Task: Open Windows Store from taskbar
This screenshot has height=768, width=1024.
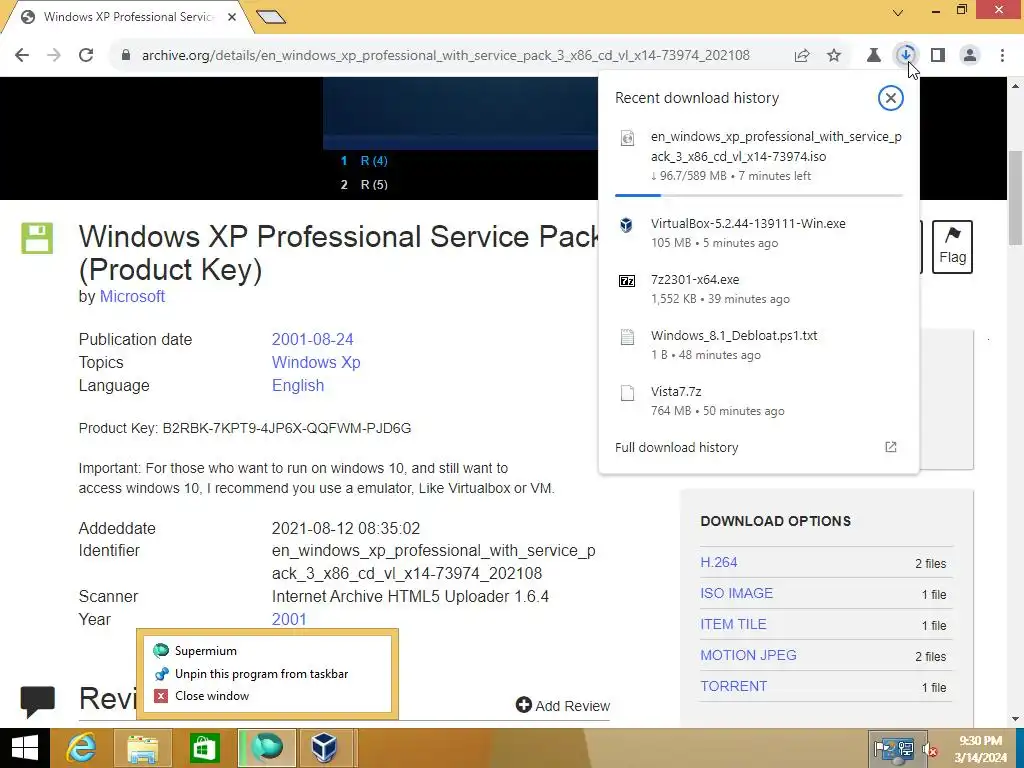Action: click(x=204, y=748)
